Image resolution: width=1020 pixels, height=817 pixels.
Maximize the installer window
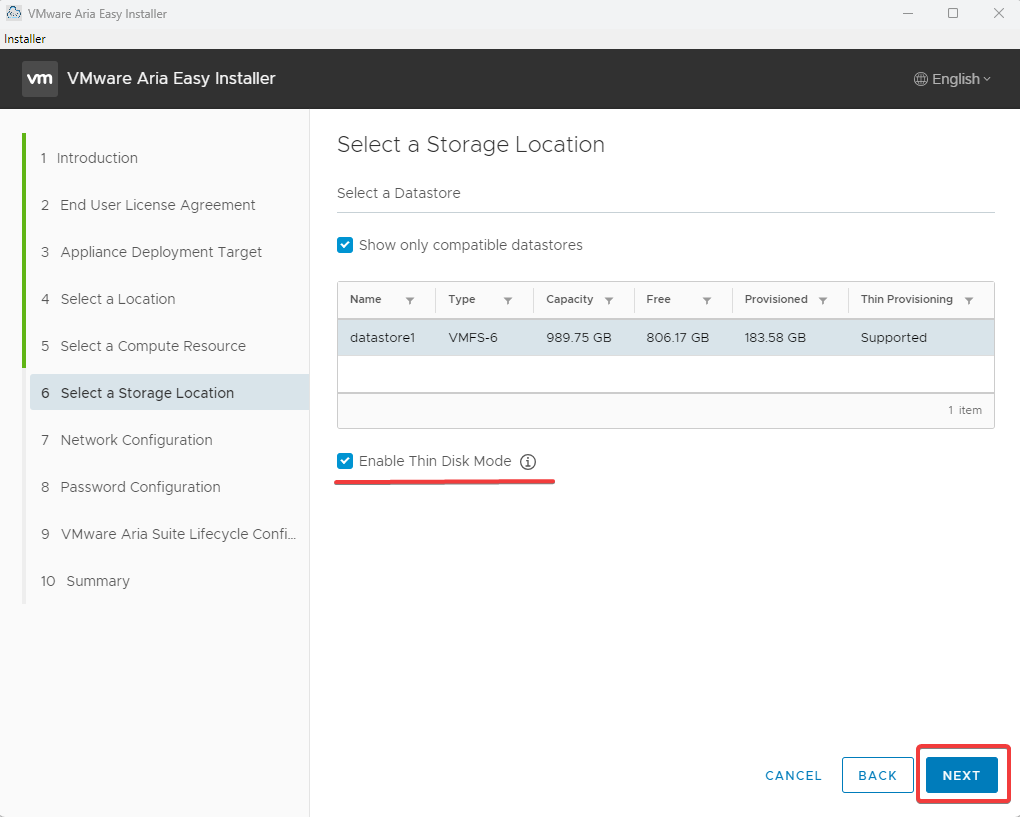pos(953,13)
